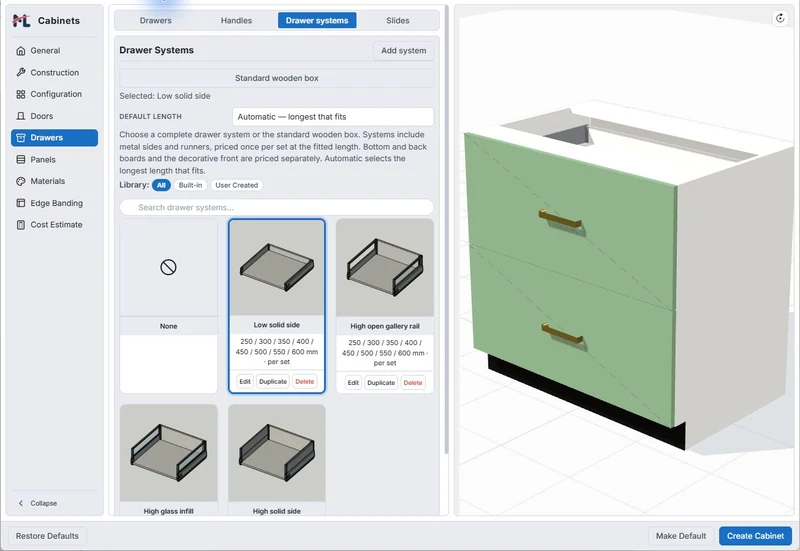Click the top drawer brass handle in preview
The height and width of the screenshot is (551, 800).
[x=560, y=219]
